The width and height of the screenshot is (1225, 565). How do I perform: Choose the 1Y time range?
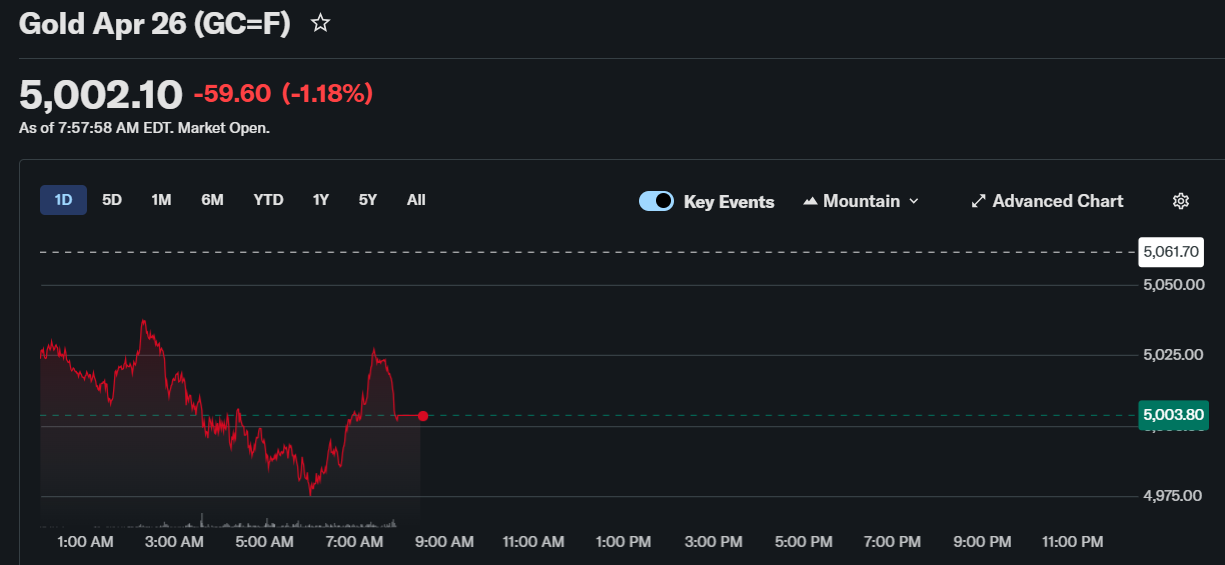[x=320, y=200]
